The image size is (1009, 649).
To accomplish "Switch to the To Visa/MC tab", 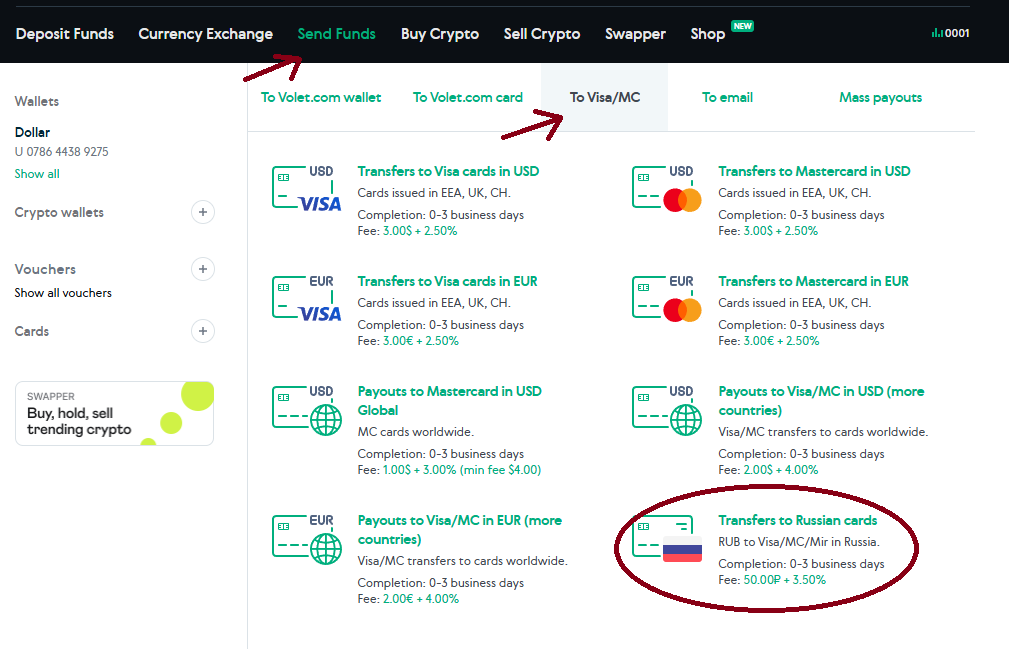I will (x=604, y=97).
